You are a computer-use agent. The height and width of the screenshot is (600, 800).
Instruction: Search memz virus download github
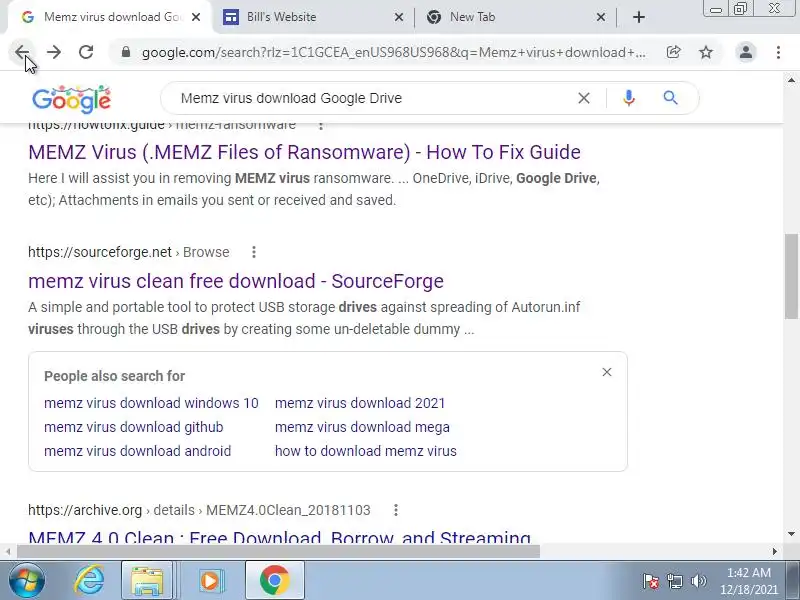click(134, 427)
